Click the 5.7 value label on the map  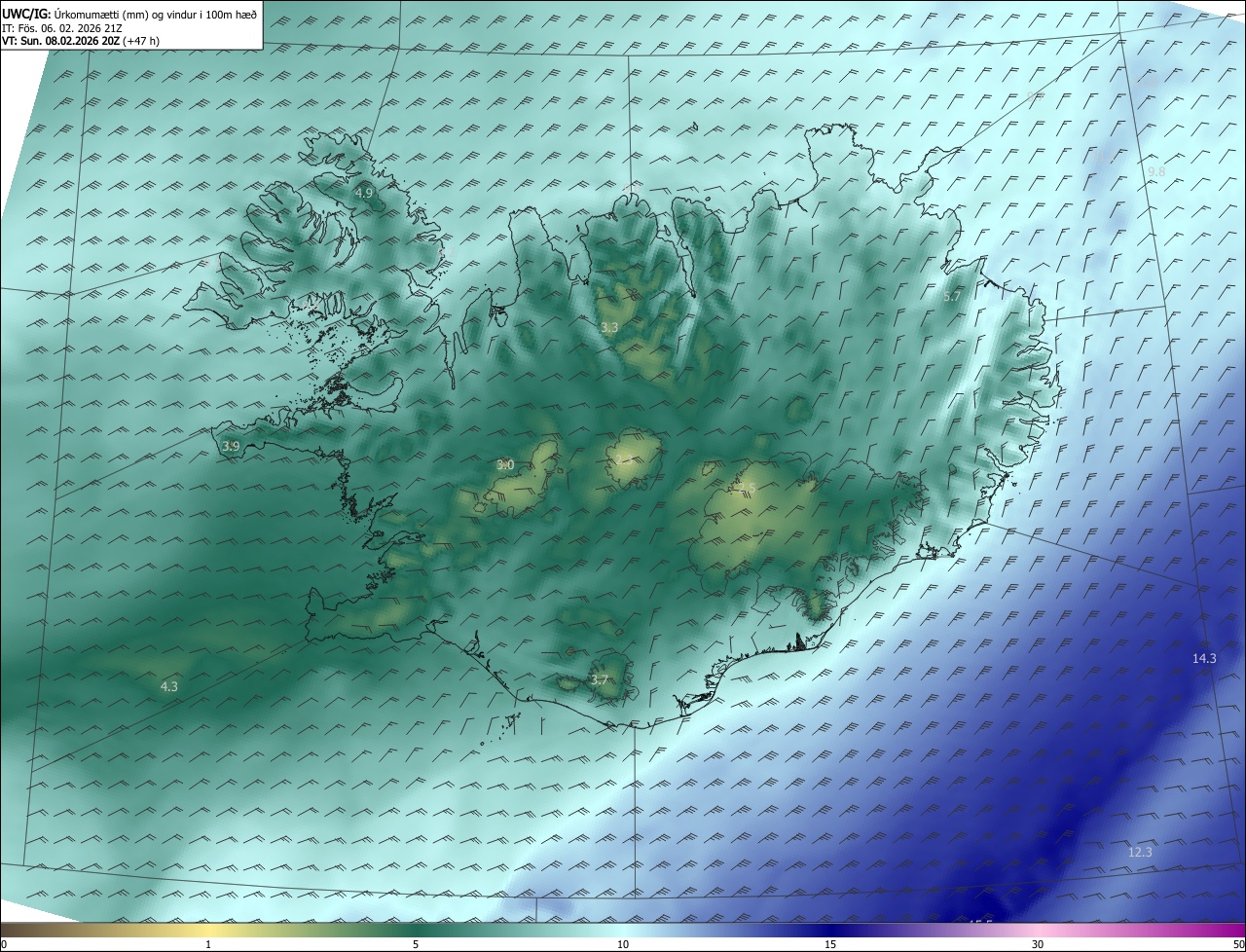pos(952,296)
